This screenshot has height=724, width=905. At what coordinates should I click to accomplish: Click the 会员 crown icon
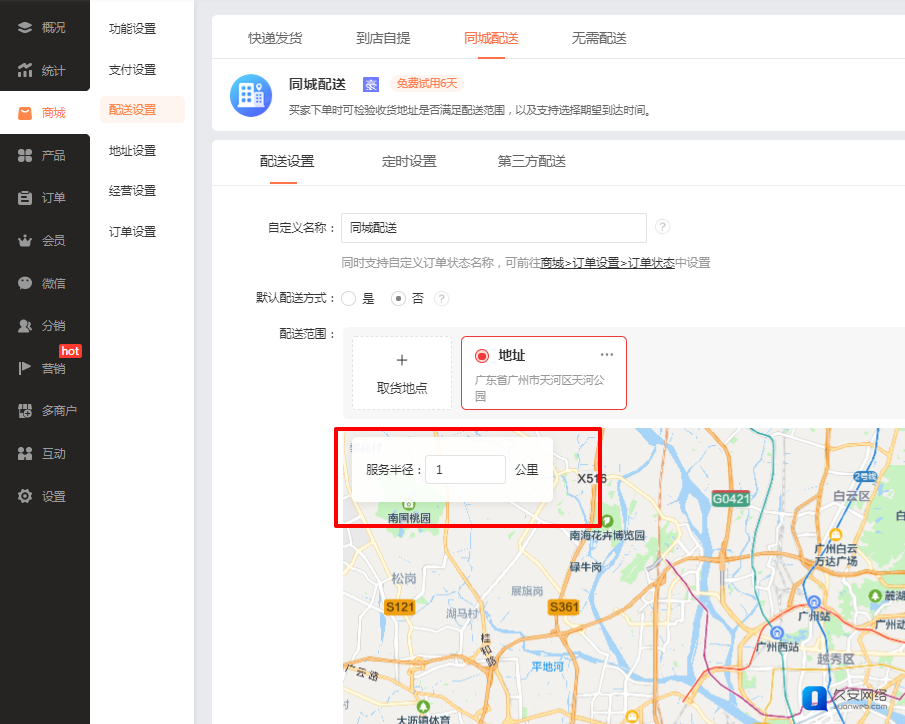pos(25,241)
